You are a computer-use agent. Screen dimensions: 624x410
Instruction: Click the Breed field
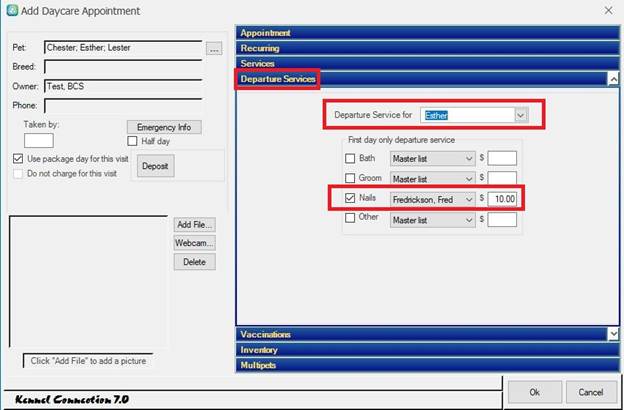pos(123,66)
